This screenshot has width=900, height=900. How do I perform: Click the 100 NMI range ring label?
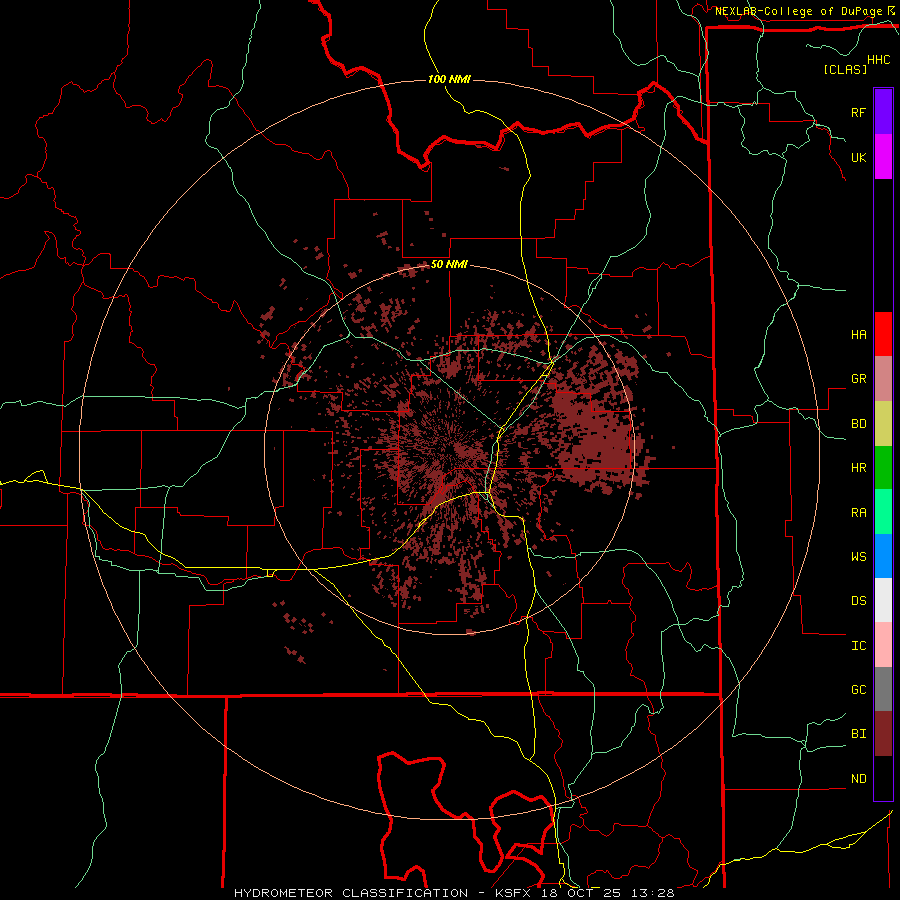pyautogui.click(x=449, y=79)
